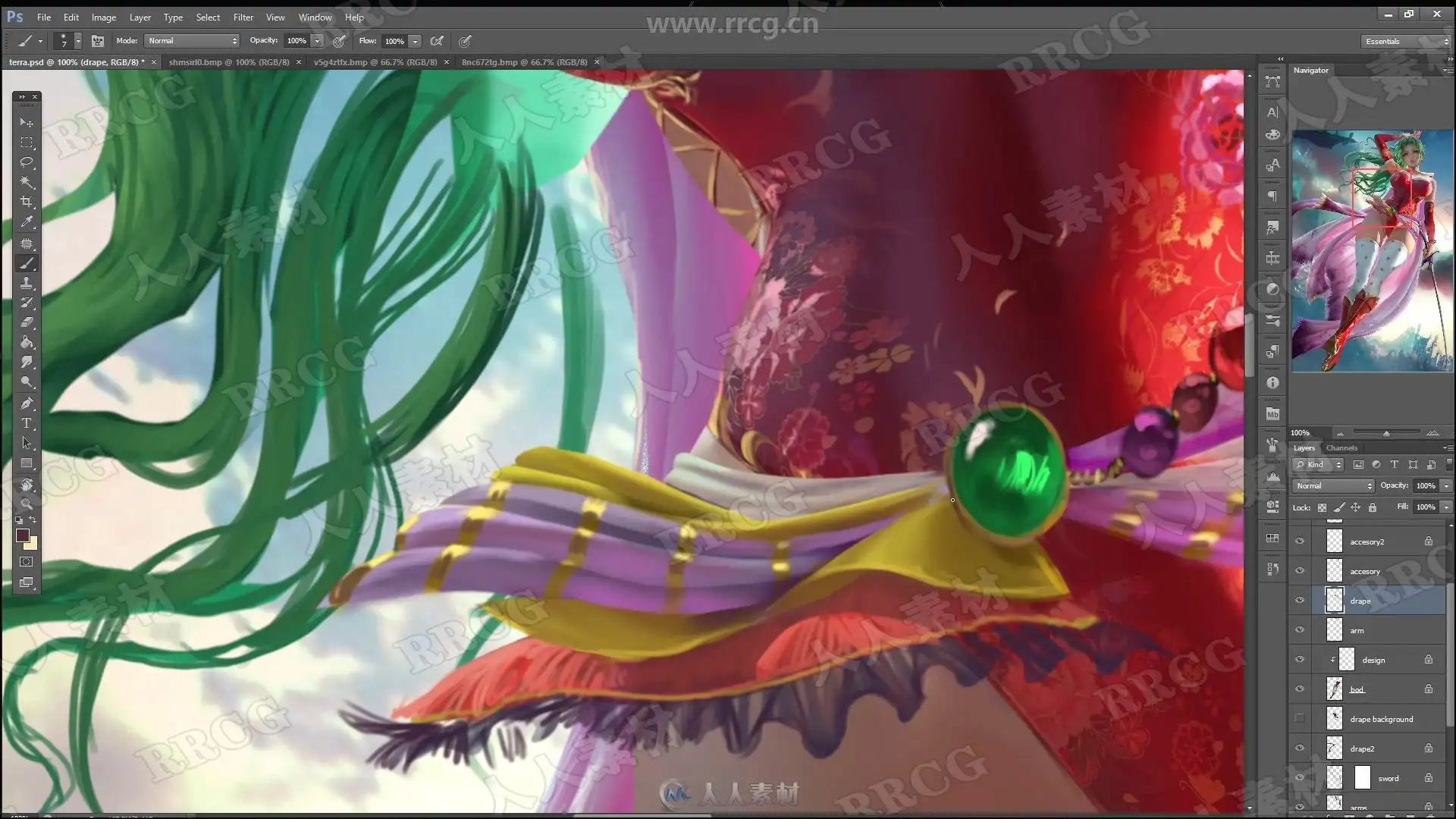The height and width of the screenshot is (819, 1456).
Task: Select the Horizontal Type tool
Action: [27, 423]
